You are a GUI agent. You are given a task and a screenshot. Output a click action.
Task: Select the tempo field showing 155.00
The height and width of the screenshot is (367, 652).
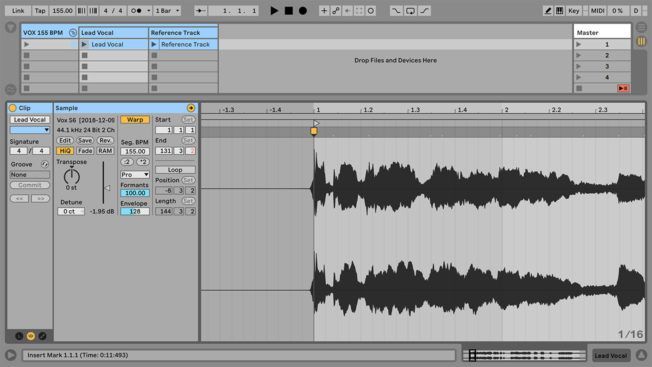click(62, 11)
